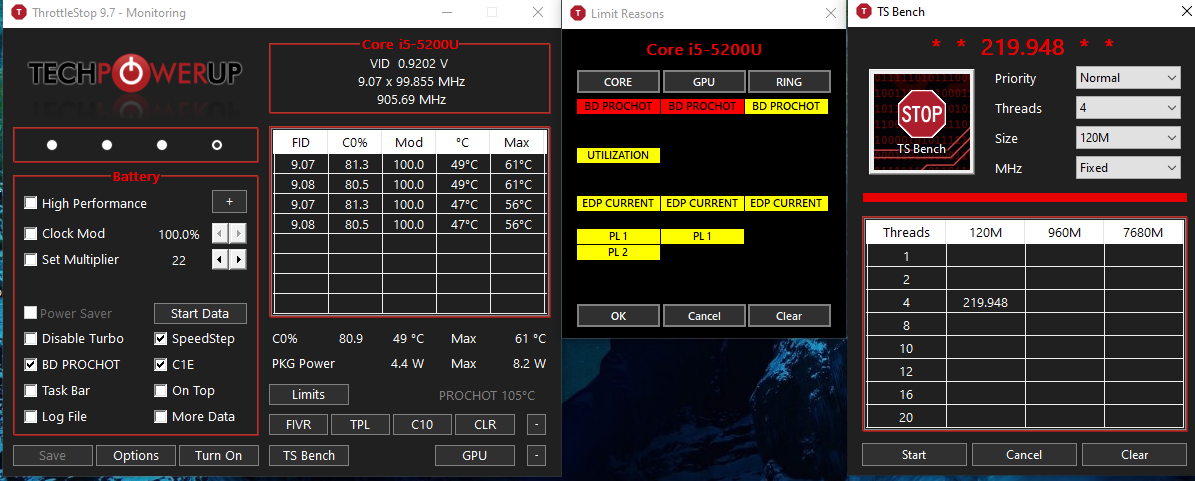This screenshot has height=481, width=1195.
Task: Decrease Clock Mod with left arrow
Action: pos(220,234)
